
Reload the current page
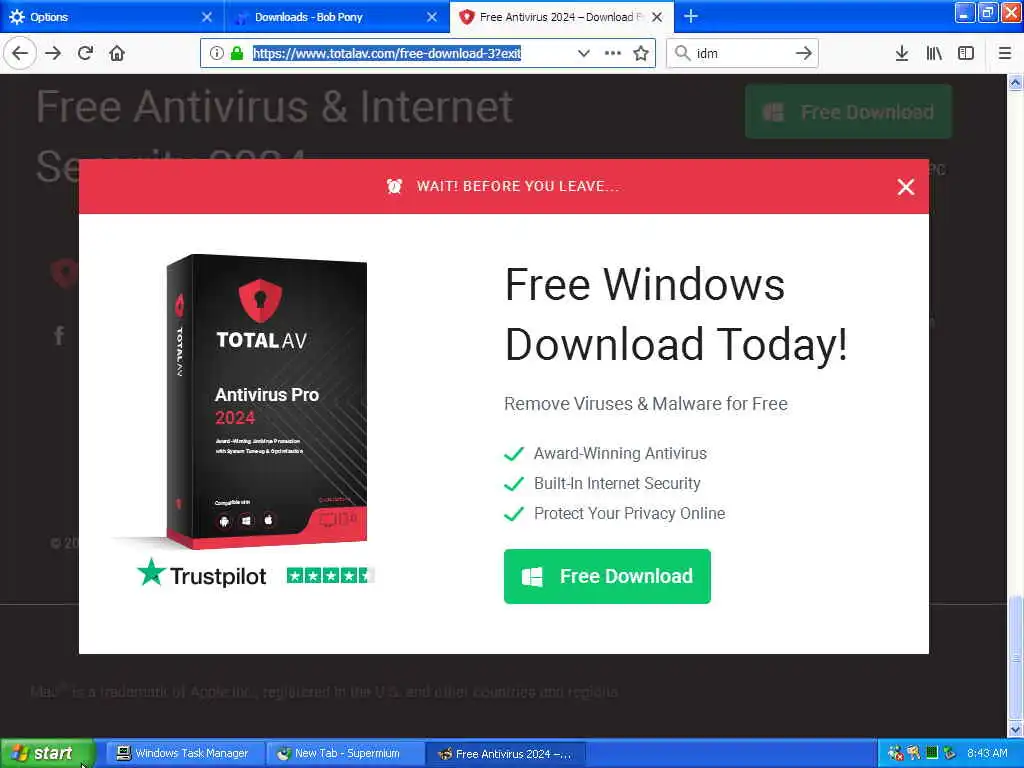(x=86, y=54)
